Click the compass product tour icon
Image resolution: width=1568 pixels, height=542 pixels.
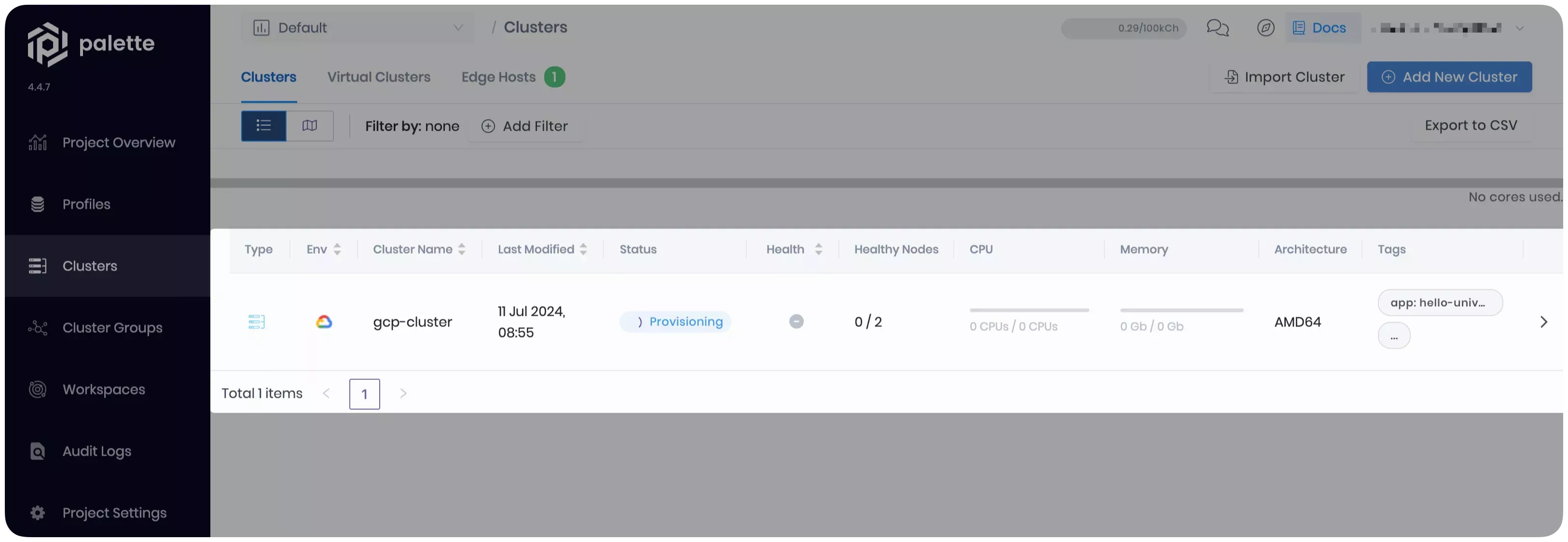1265,28
